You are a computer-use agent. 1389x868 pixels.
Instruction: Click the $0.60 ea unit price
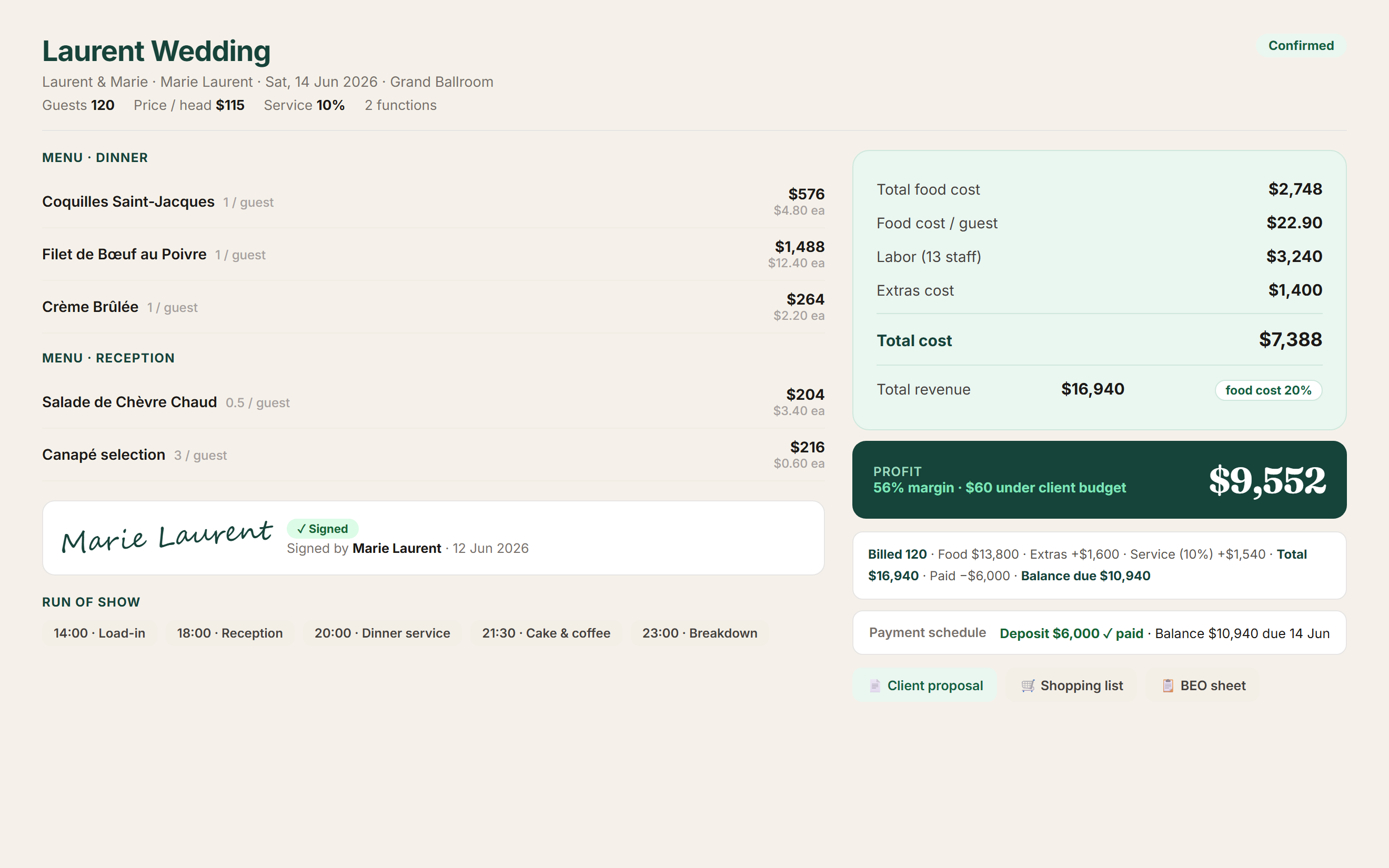pyautogui.click(x=799, y=463)
